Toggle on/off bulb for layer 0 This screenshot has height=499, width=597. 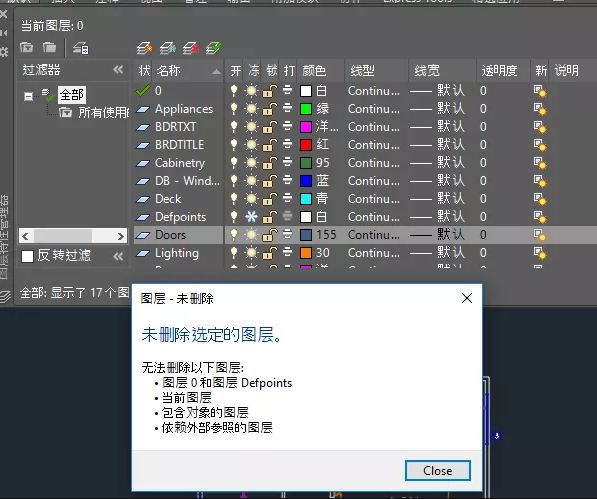234,91
